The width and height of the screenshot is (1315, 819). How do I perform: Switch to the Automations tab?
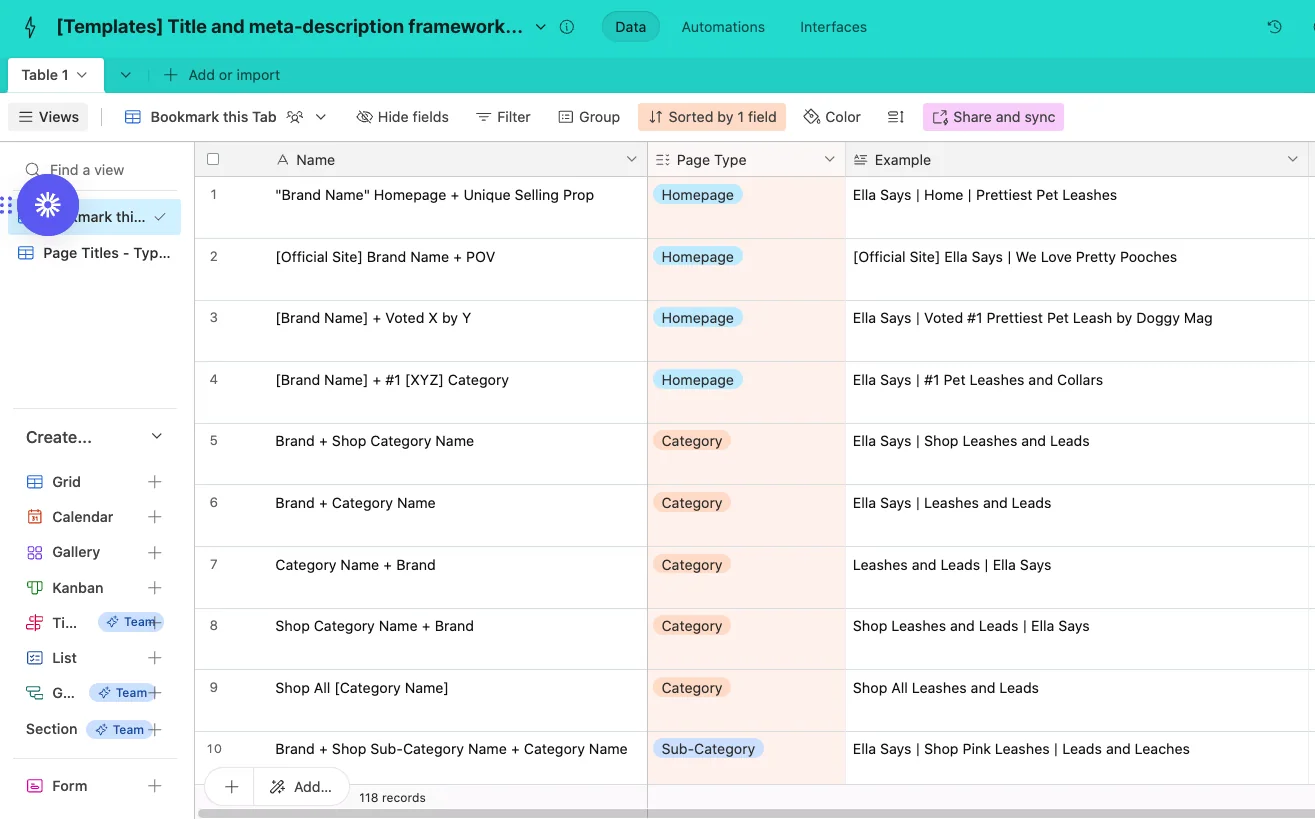point(723,27)
